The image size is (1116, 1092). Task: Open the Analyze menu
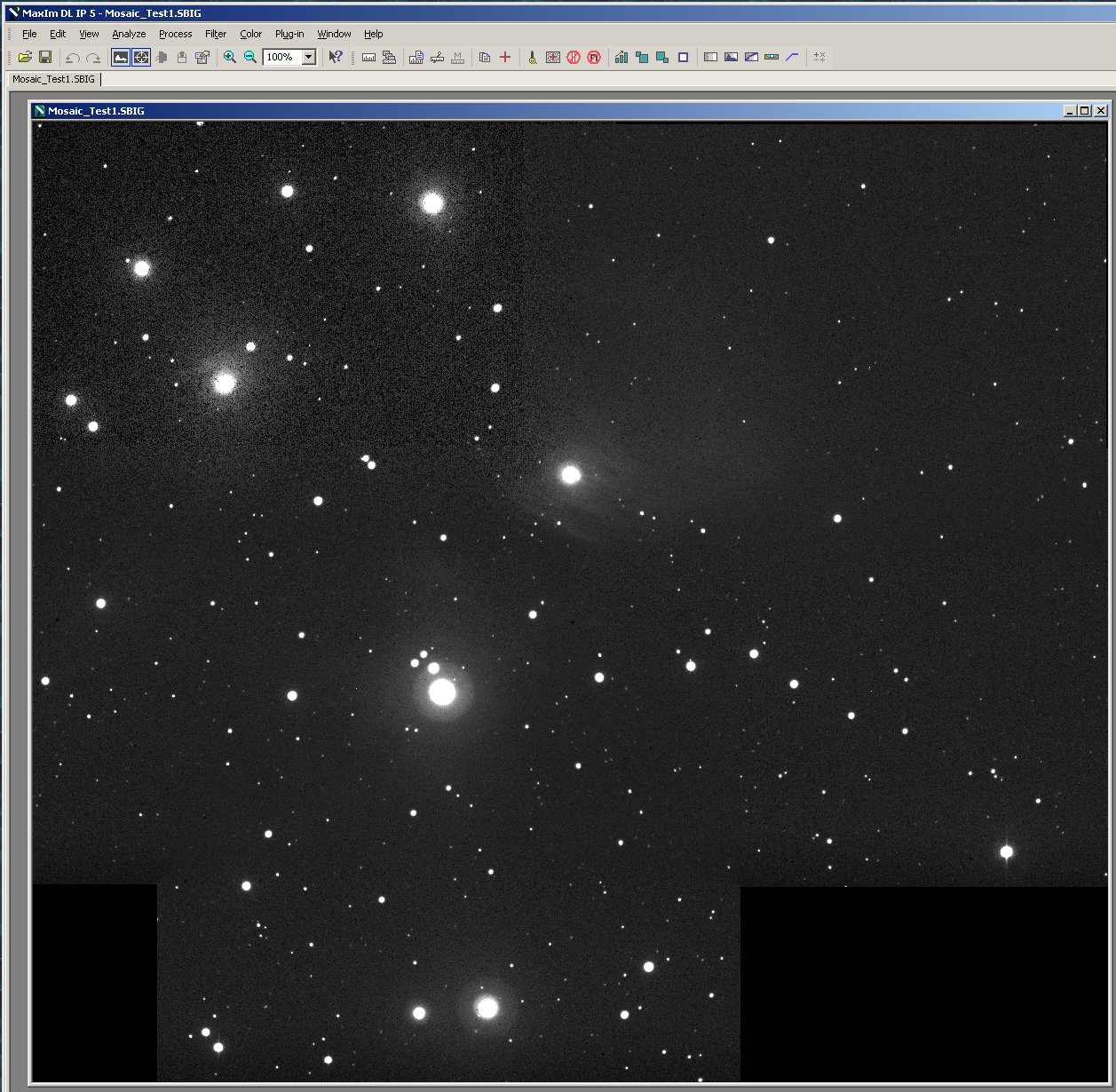[129, 34]
